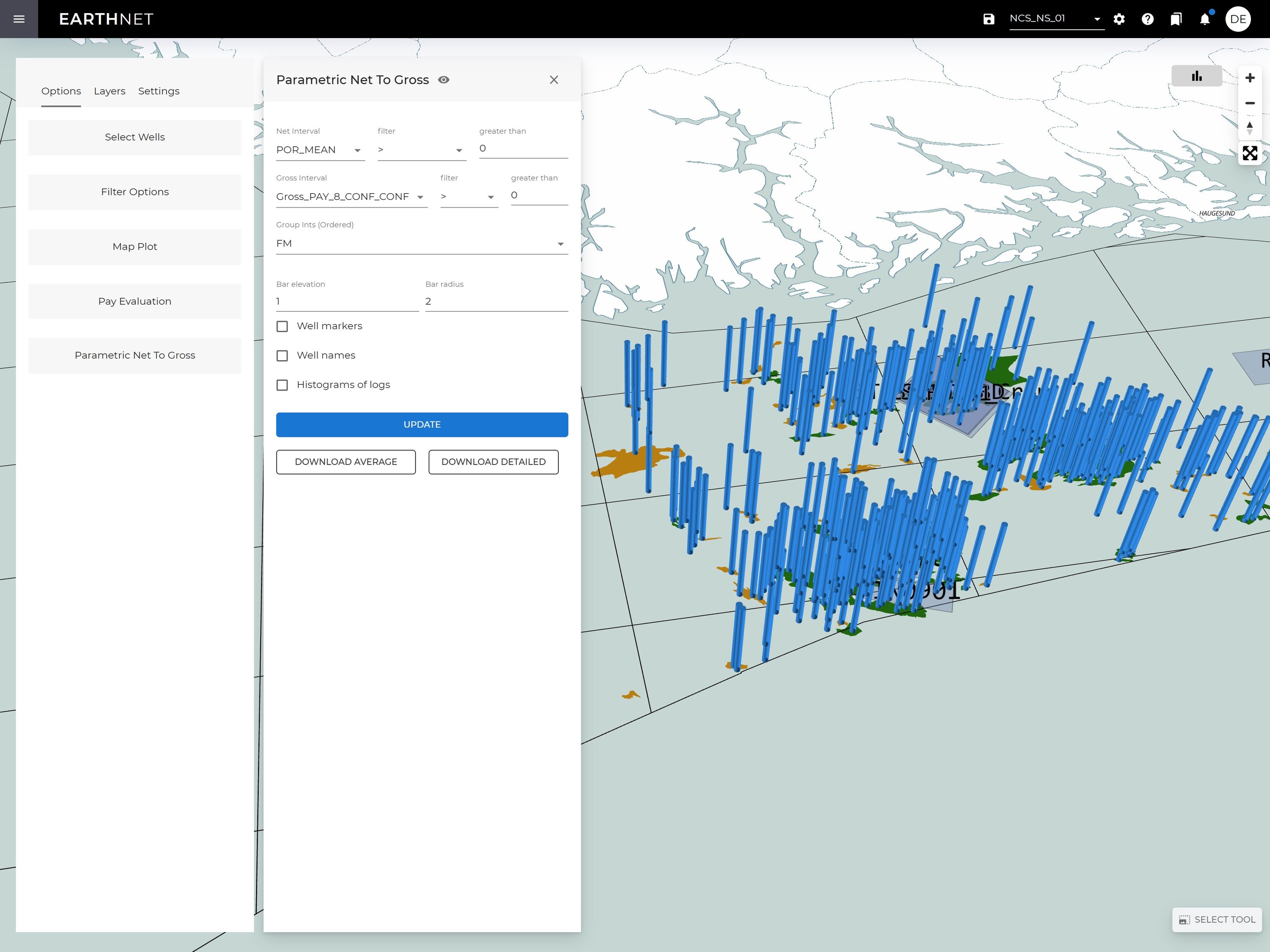Screen dimensions: 1270x952
Task: Toggle Parametric Net To Gross visibility eye
Action: pyautogui.click(x=443, y=80)
